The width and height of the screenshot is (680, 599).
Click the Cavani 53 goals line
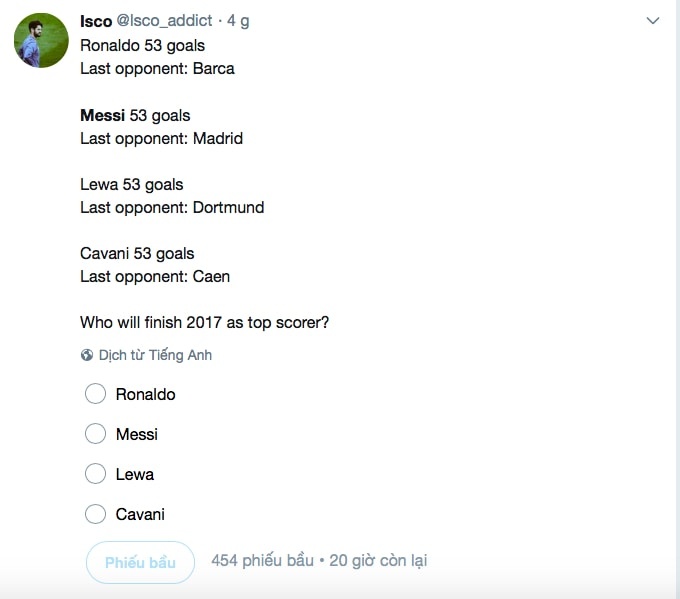point(137,253)
